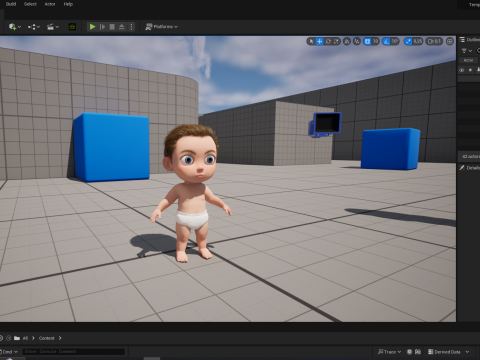This screenshot has height=360, width=480.
Task: Click 'Content' in breadcrumb path
Action: tap(46, 338)
